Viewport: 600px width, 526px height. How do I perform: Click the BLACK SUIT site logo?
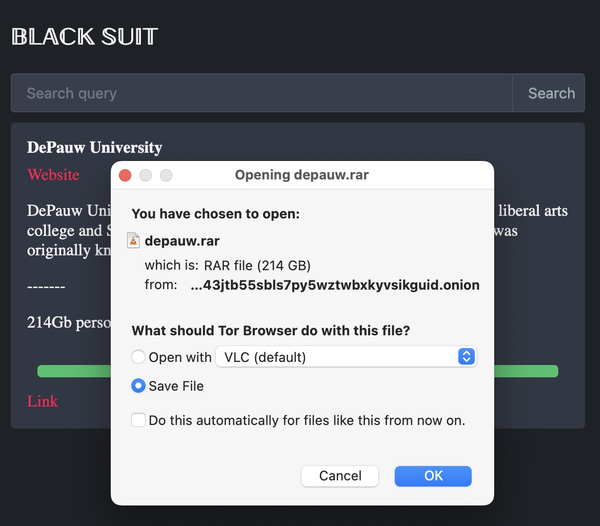pyautogui.click(x=84, y=37)
